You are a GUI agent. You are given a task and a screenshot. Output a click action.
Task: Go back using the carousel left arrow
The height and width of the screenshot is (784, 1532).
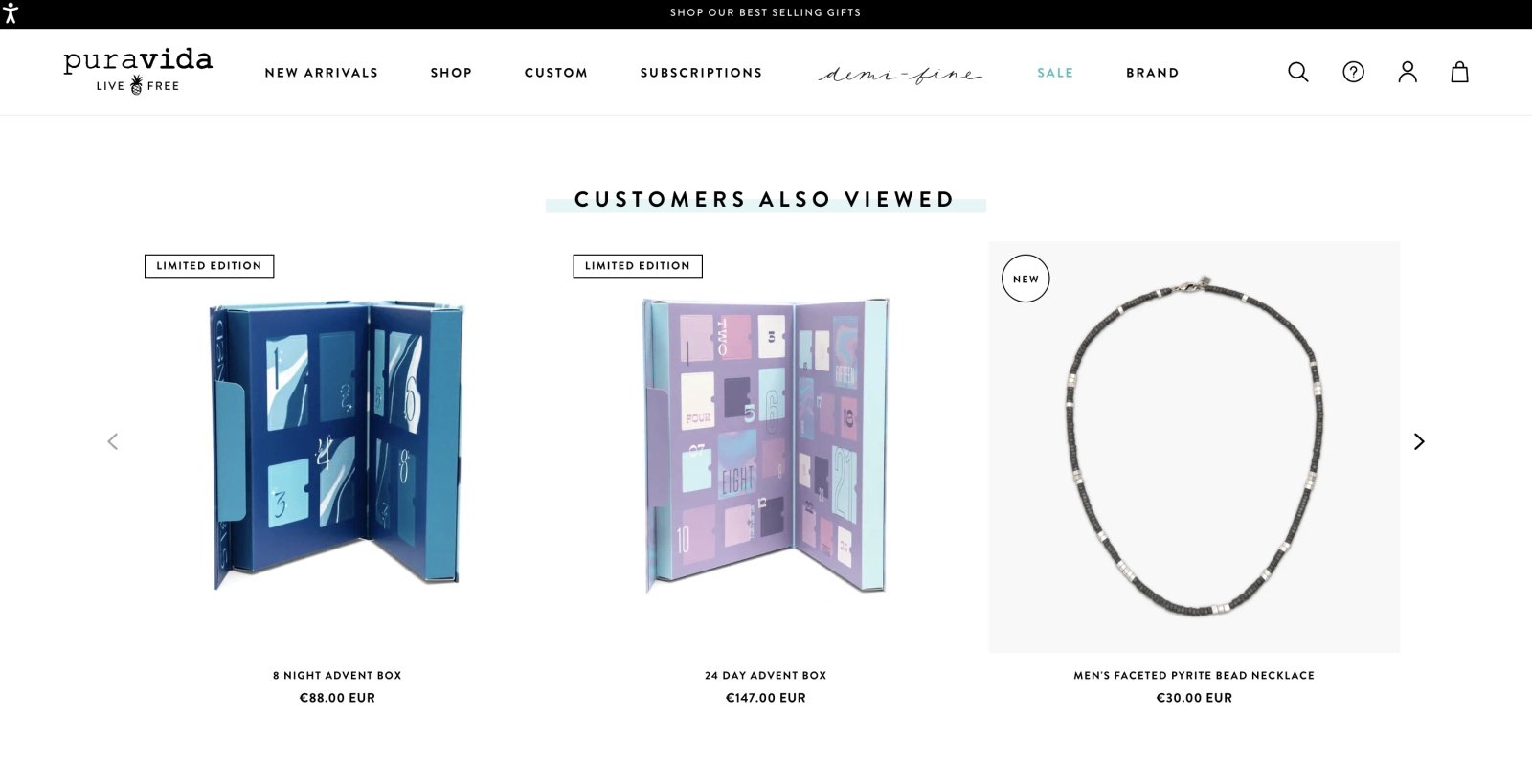coord(112,441)
